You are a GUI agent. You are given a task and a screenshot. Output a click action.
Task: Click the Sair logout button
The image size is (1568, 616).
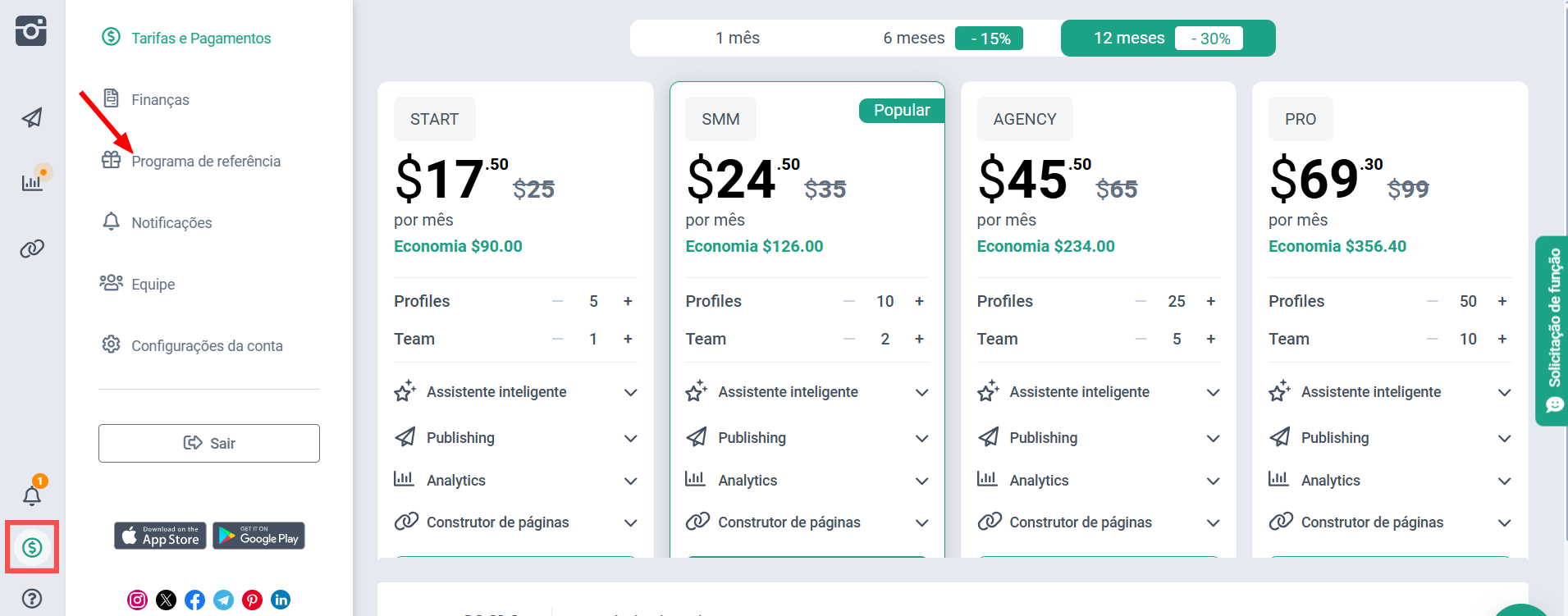(x=209, y=443)
